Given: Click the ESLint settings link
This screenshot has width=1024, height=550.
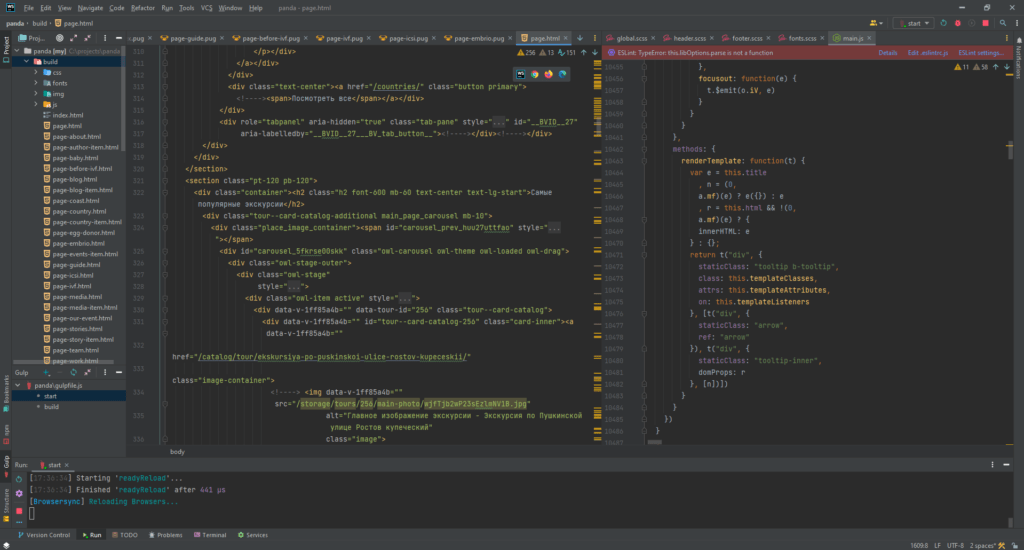Looking at the screenshot, I should coord(980,52).
